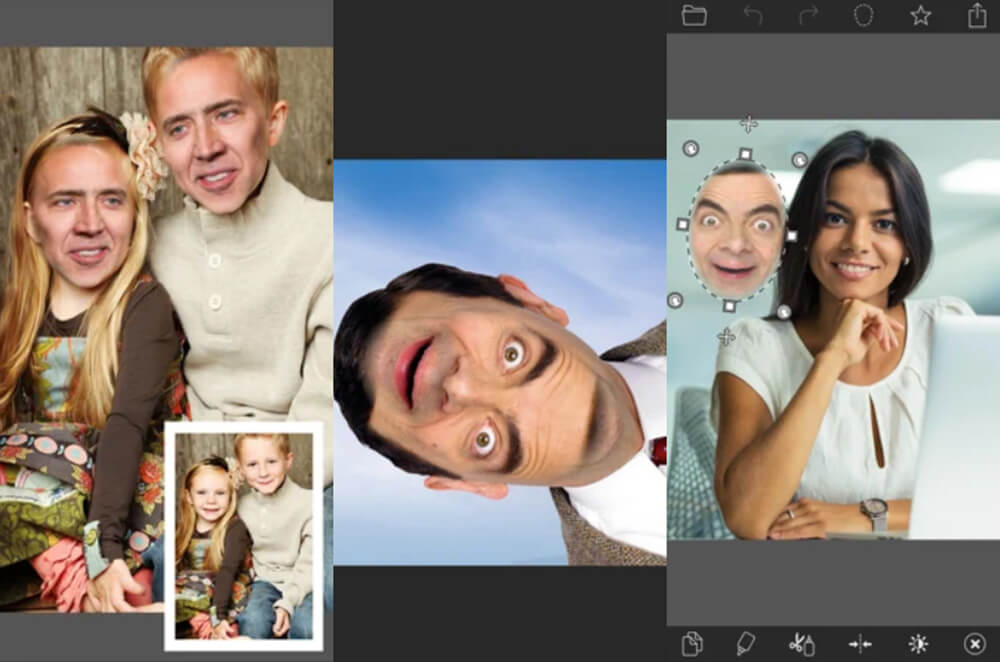Viewport: 1000px width, 662px height.
Task: Click the undo arrow
Action: tap(753, 15)
